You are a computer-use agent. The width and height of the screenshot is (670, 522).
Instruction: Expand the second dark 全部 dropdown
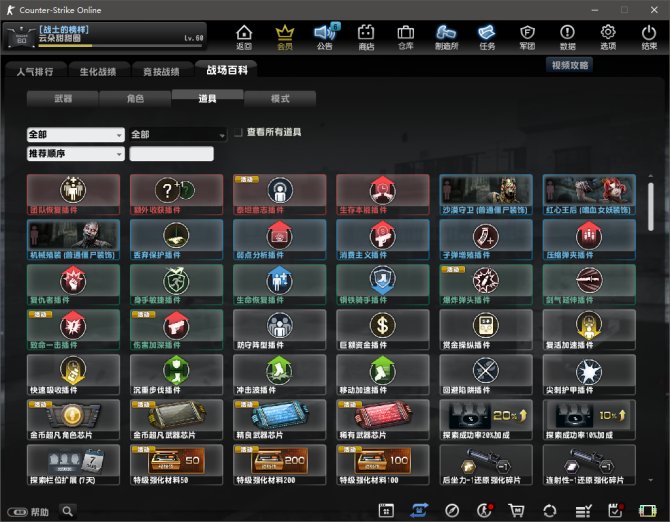pyautogui.click(x=178, y=135)
